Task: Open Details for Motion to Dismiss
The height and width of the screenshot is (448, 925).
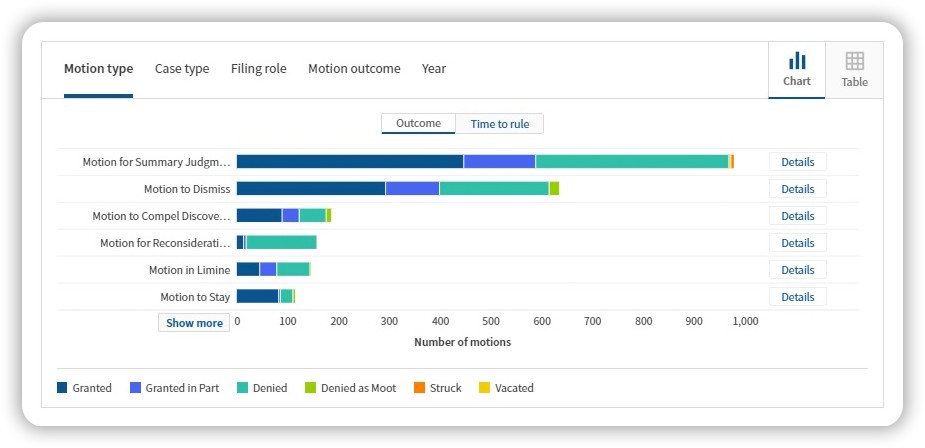Action: (x=798, y=189)
